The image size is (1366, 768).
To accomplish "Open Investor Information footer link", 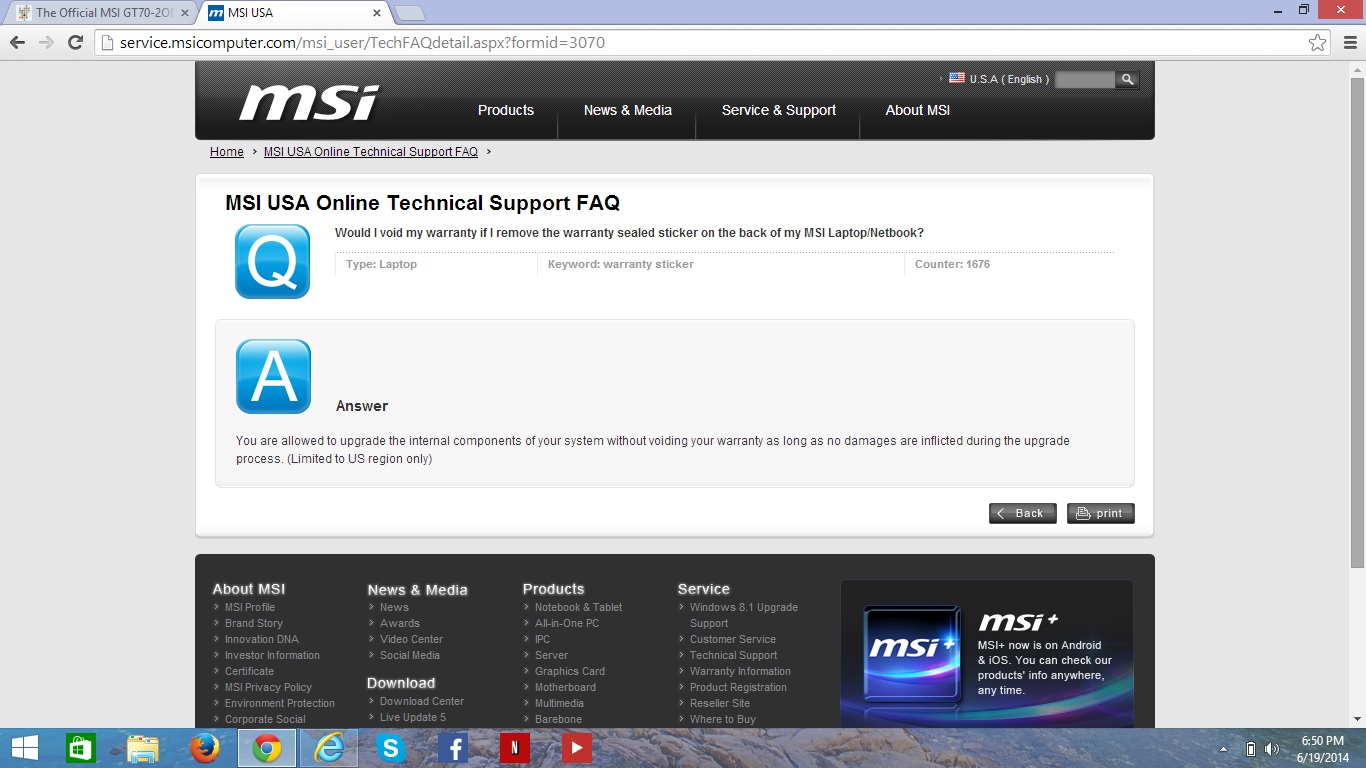I will click(272, 655).
